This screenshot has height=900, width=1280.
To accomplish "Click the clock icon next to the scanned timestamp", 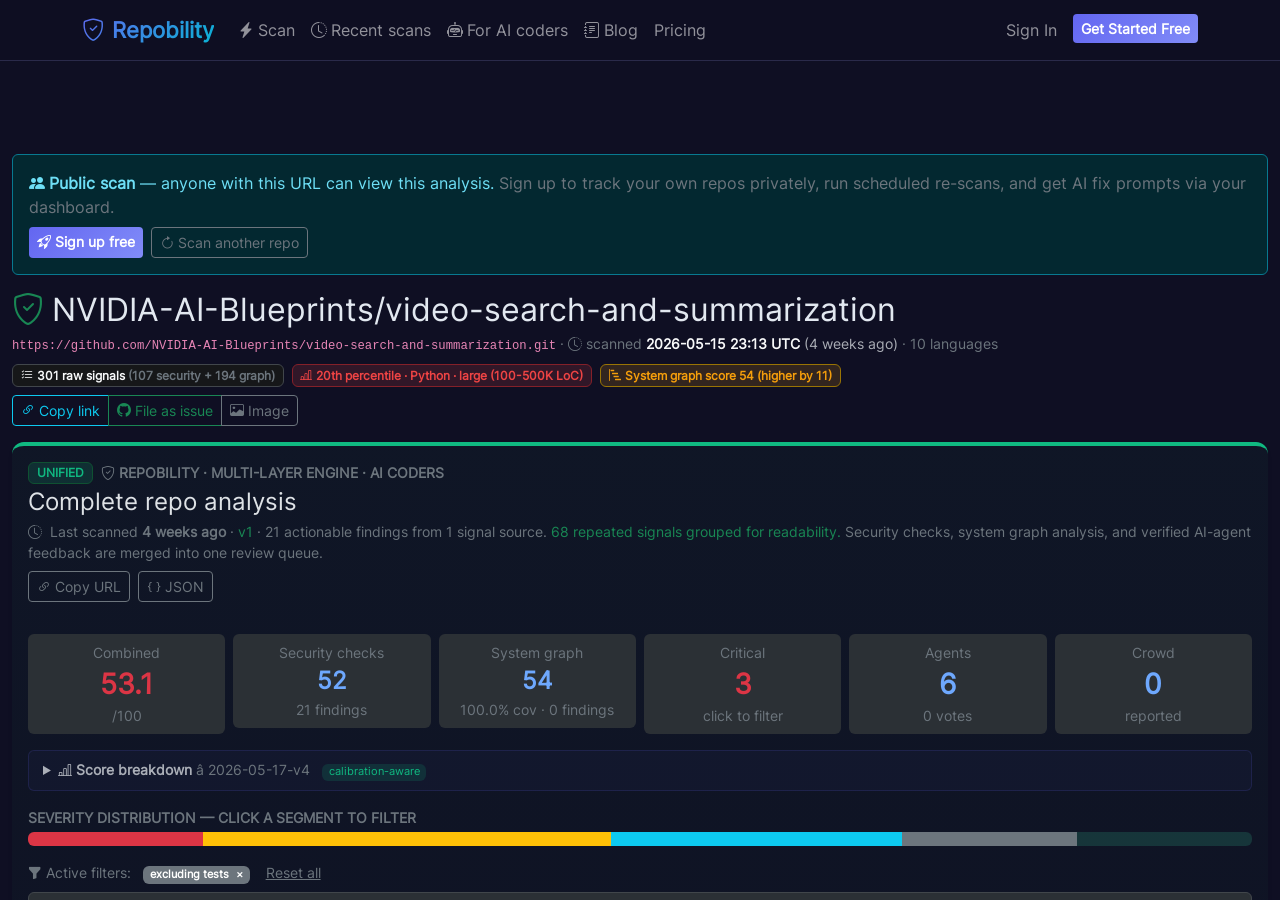I will click(575, 344).
